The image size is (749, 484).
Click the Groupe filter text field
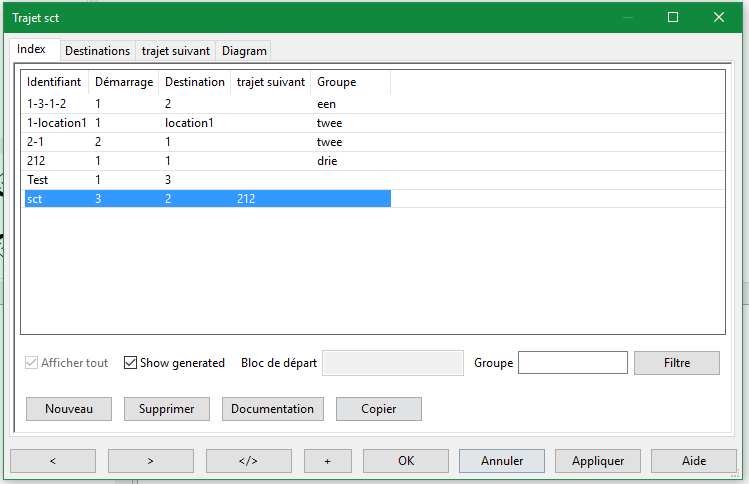coord(572,363)
